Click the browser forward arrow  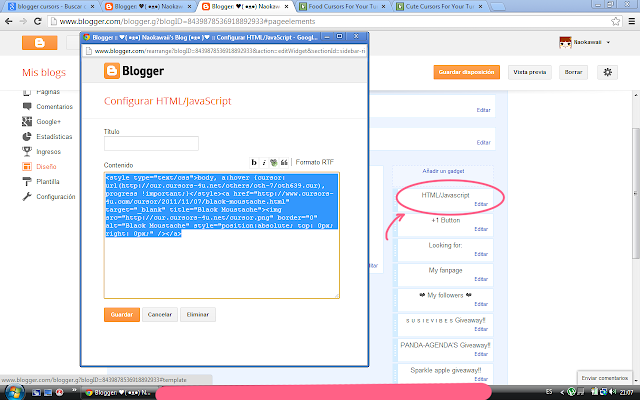tap(23, 22)
